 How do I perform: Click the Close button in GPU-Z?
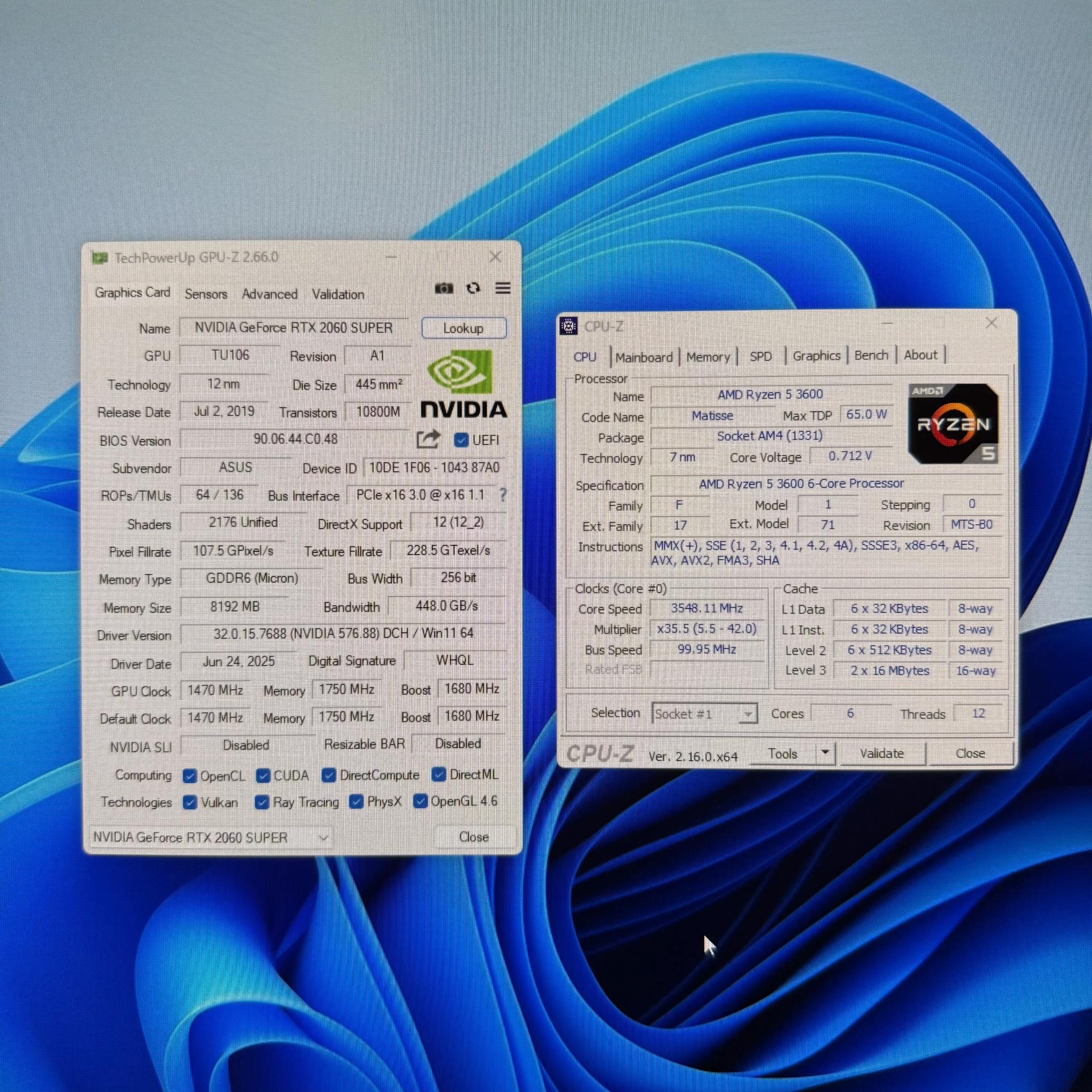473,837
